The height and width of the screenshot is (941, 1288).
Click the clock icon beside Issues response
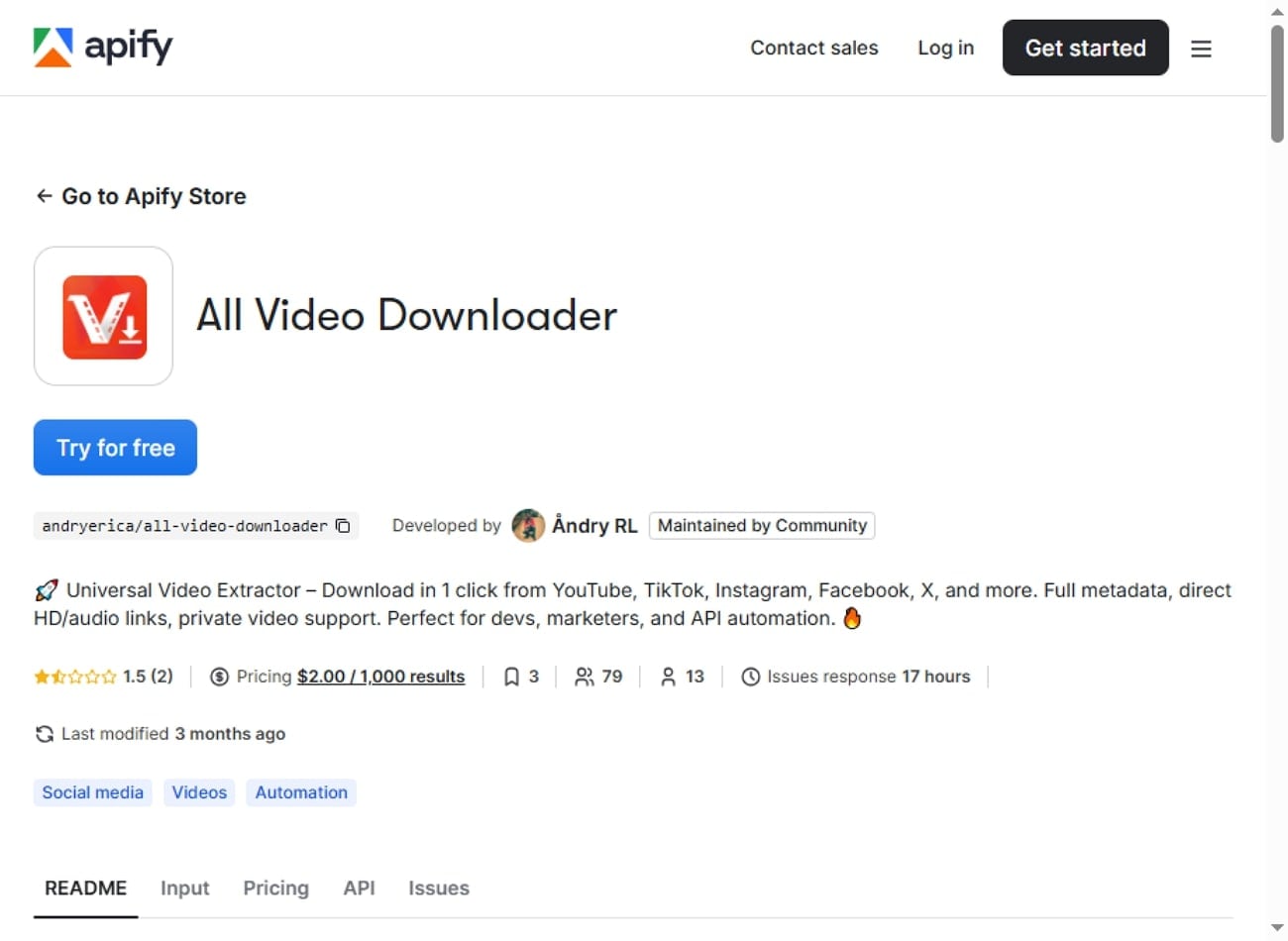tap(751, 677)
